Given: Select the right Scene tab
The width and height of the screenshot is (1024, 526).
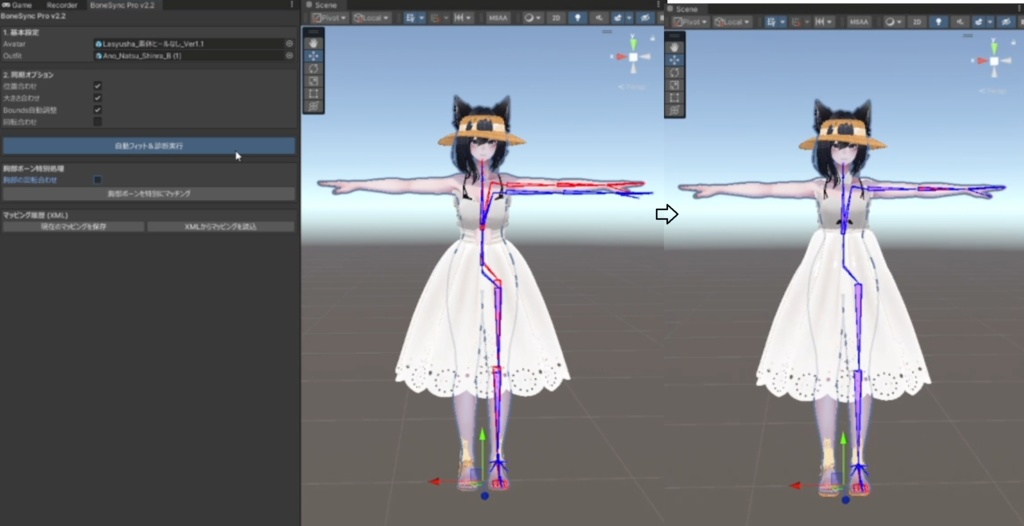Looking at the screenshot, I should [683, 8].
